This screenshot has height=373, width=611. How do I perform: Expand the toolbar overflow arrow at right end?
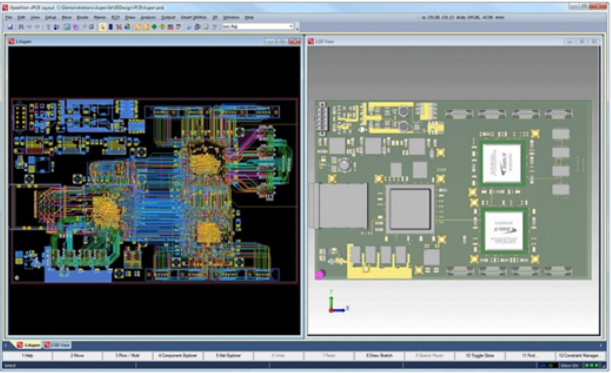pyautogui.click(x=297, y=28)
